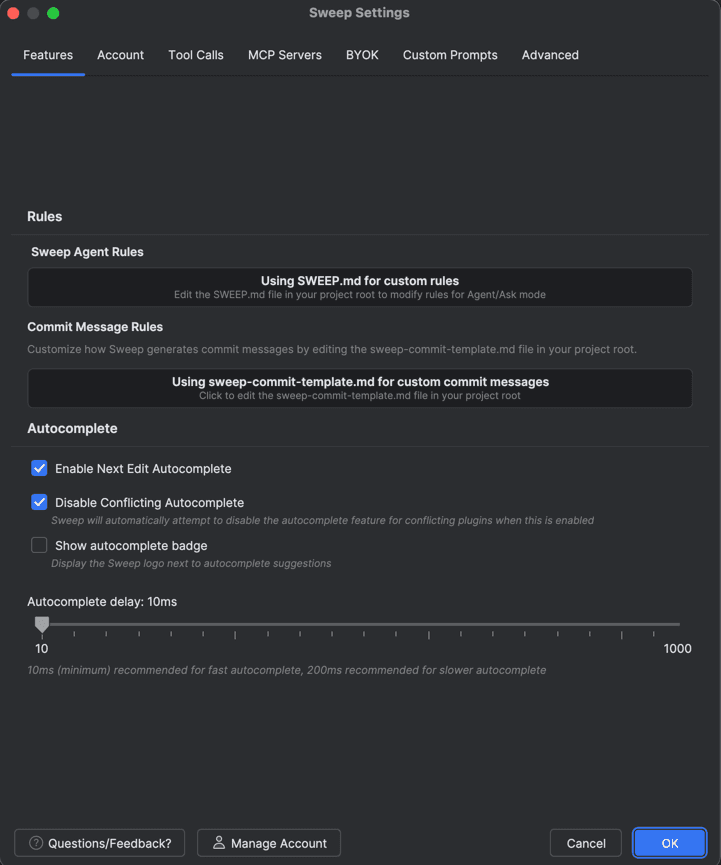
Task: Enable Show autocomplete badge
Action: 39,545
